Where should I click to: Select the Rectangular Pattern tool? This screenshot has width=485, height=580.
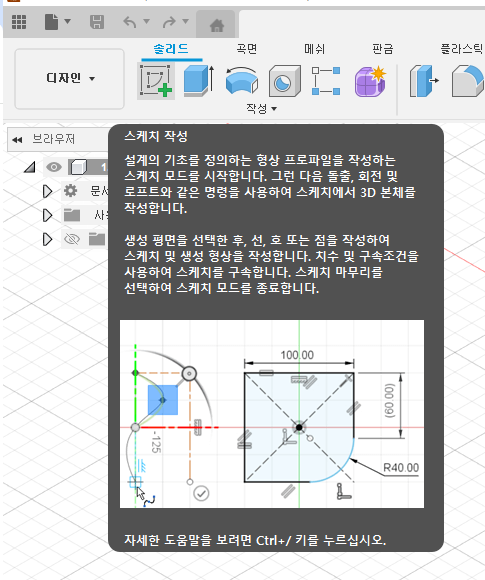click(326, 81)
